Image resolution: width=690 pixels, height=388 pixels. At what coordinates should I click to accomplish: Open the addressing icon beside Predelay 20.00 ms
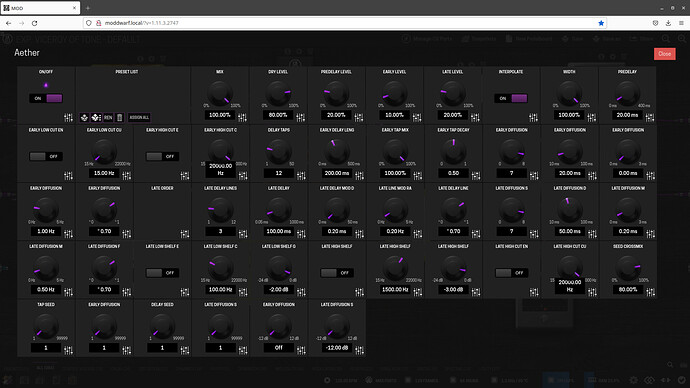pos(650,117)
